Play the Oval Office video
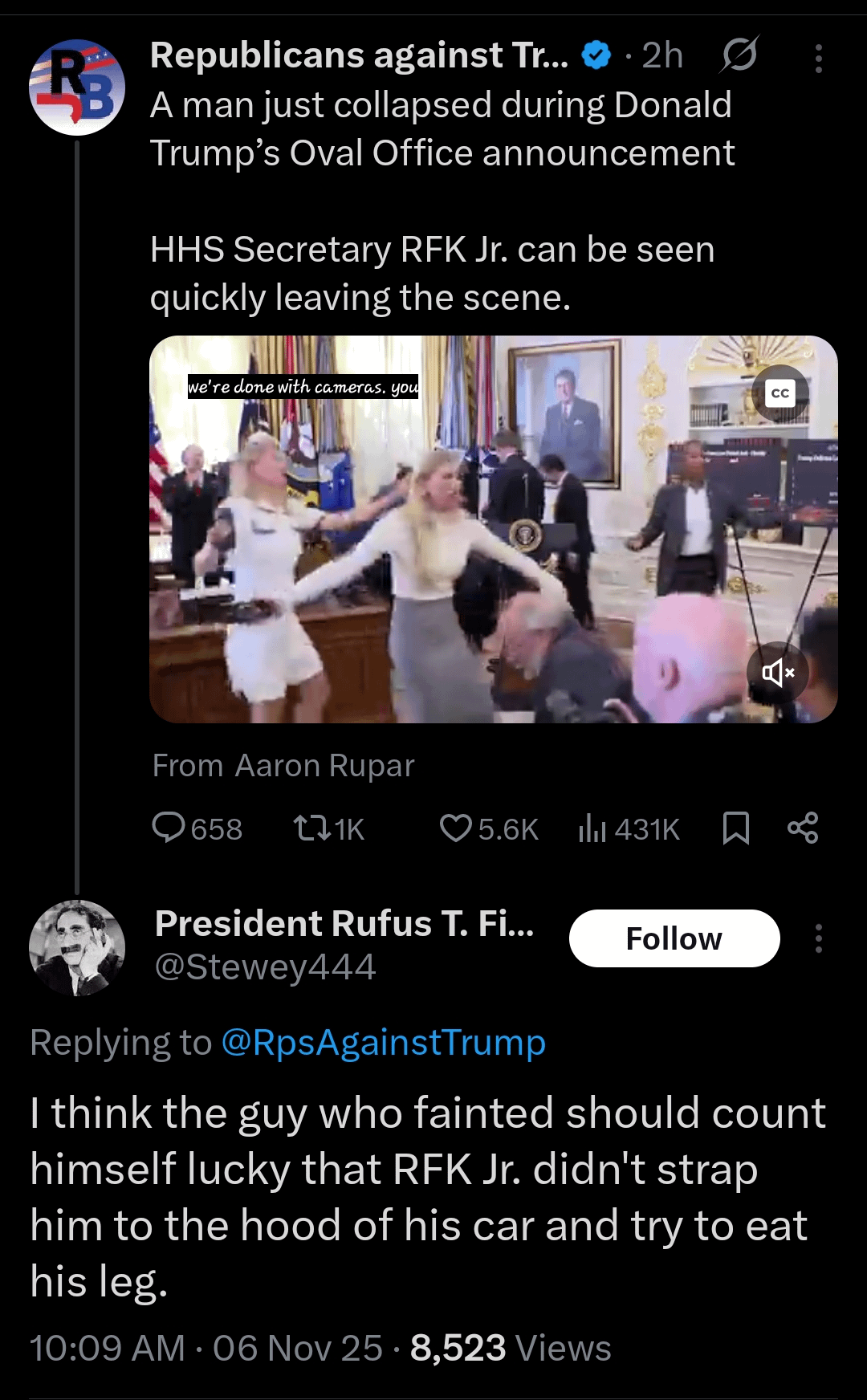This screenshot has height=1400, width=867. pos(493,529)
